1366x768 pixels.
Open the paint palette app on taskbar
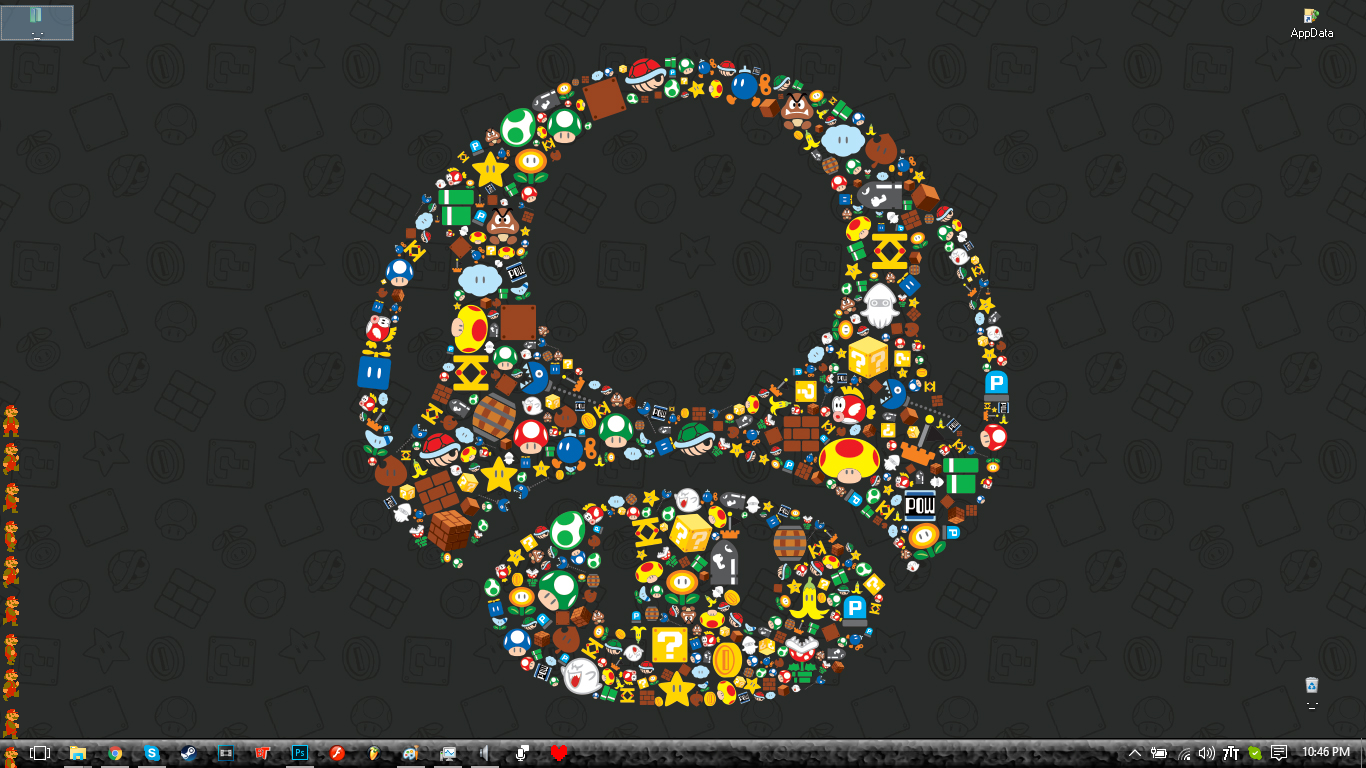(410, 753)
